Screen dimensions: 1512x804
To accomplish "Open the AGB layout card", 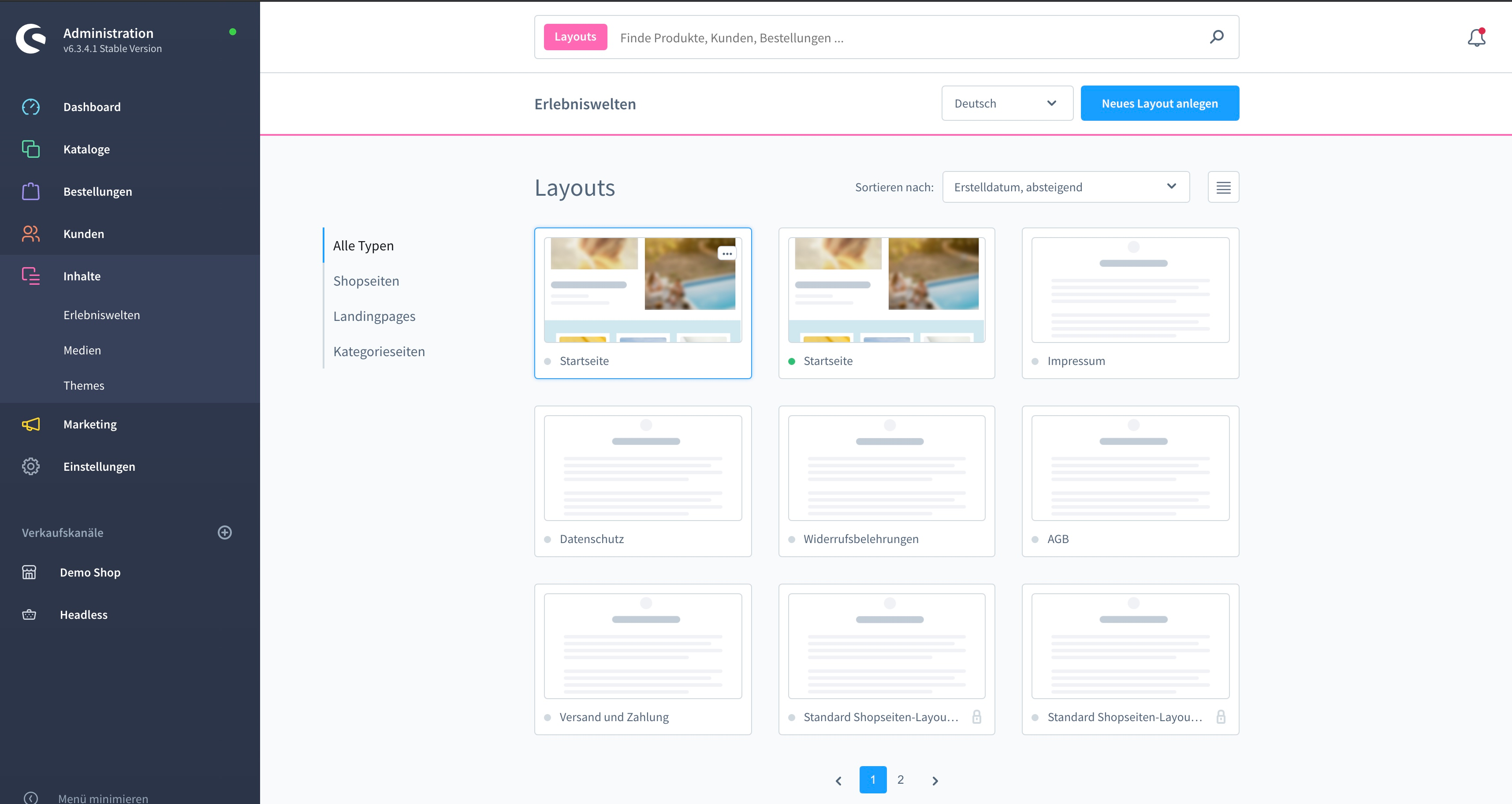I will (1131, 481).
